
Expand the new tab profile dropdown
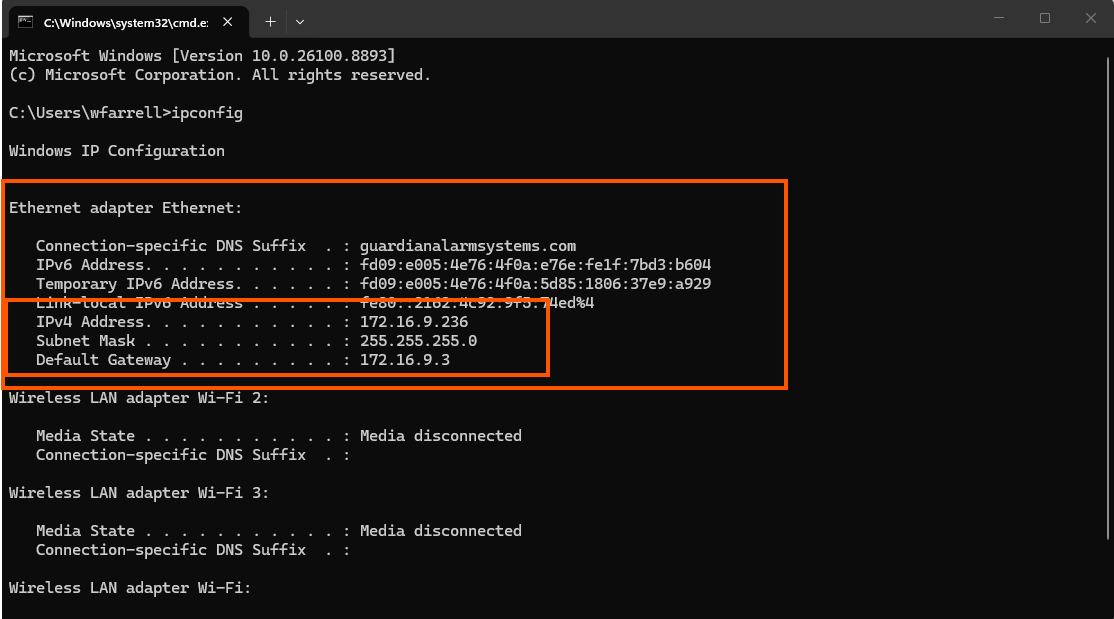[300, 22]
